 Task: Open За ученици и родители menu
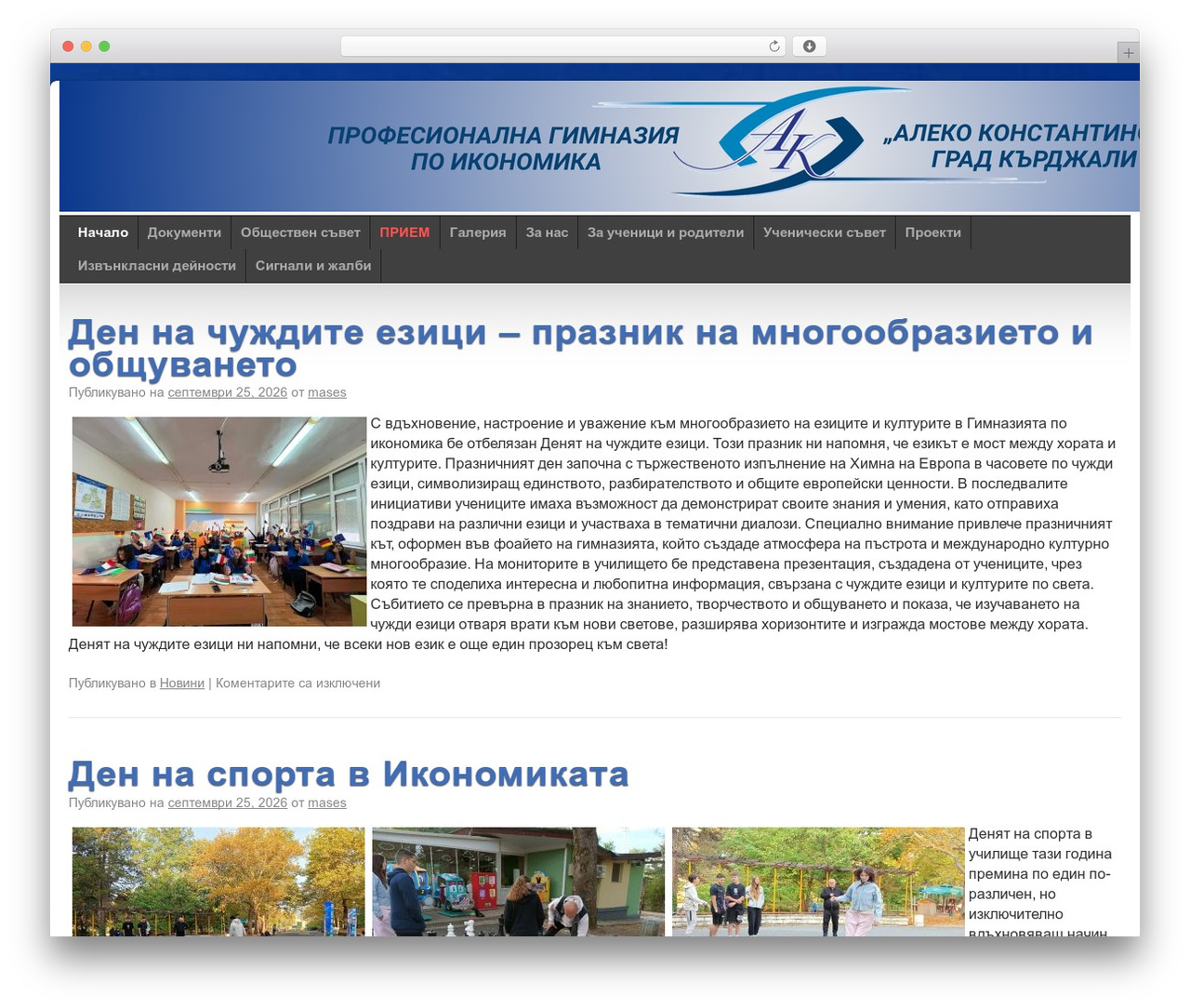(666, 232)
